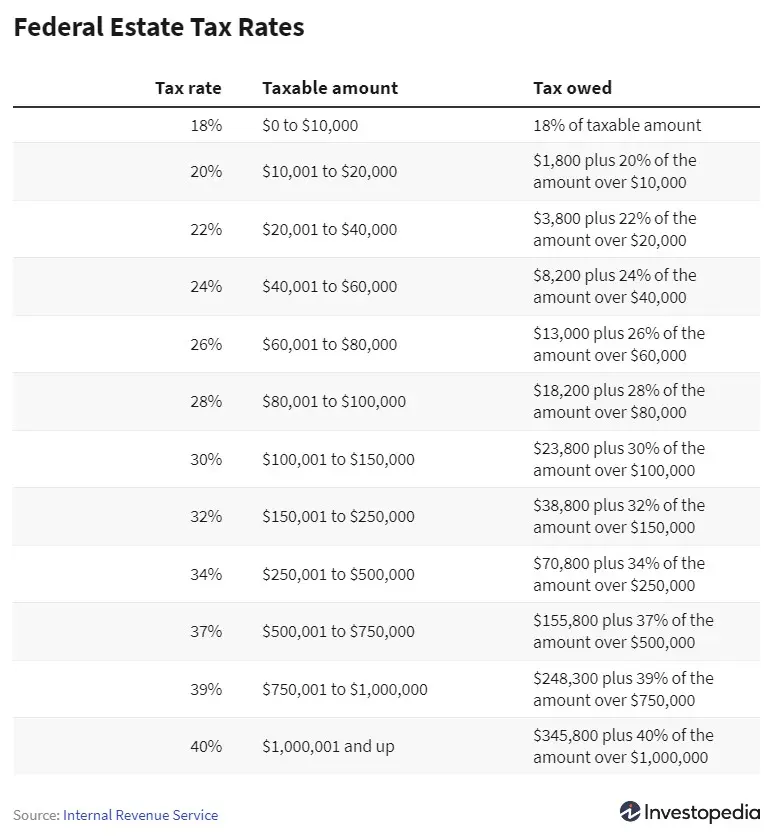Click the $3,800 plus 22% cell

(x=615, y=229)
